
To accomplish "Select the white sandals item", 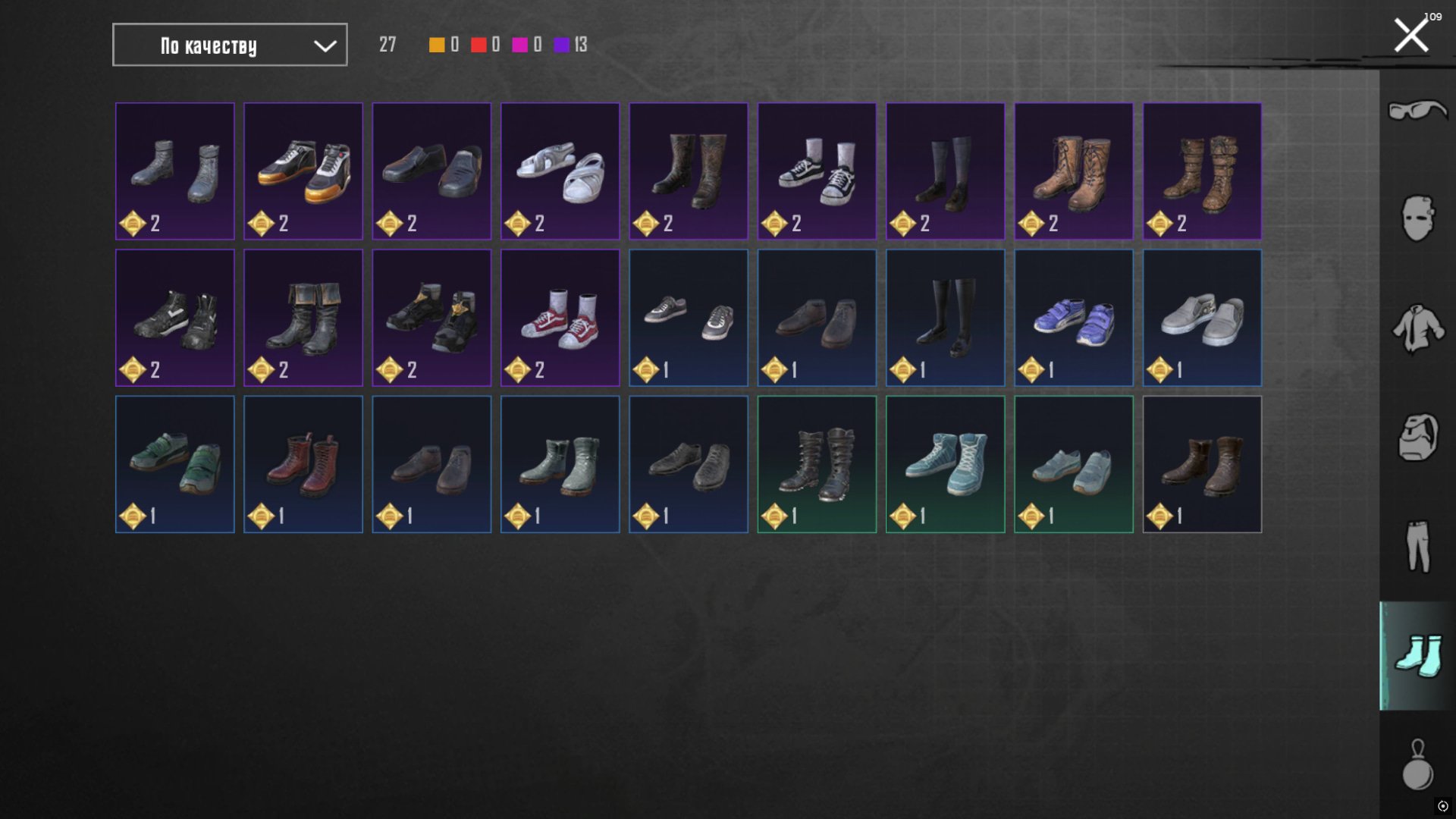I will (560, 171).
